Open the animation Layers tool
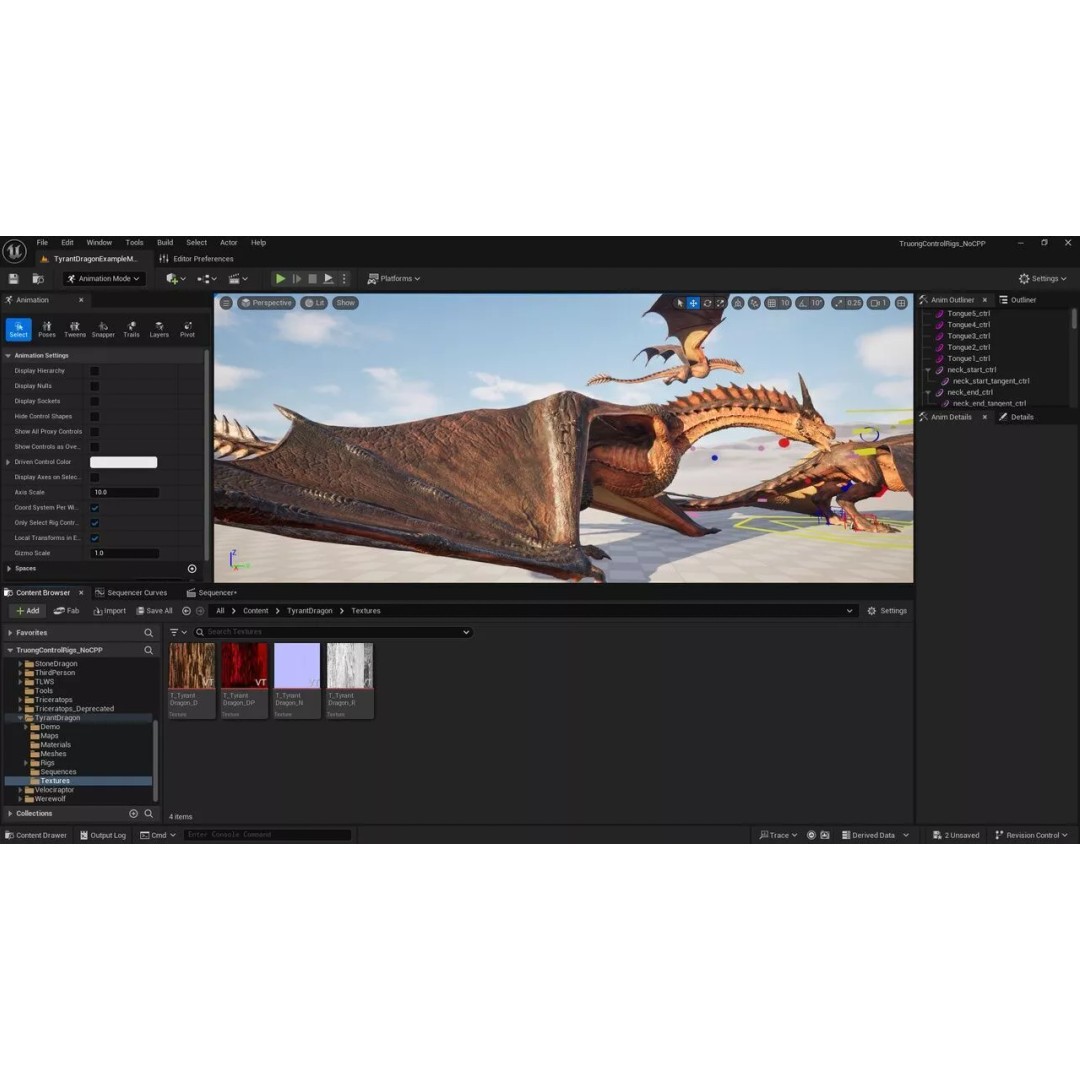This screenshot has width=1080, height=1080. (x=159, y=329)
